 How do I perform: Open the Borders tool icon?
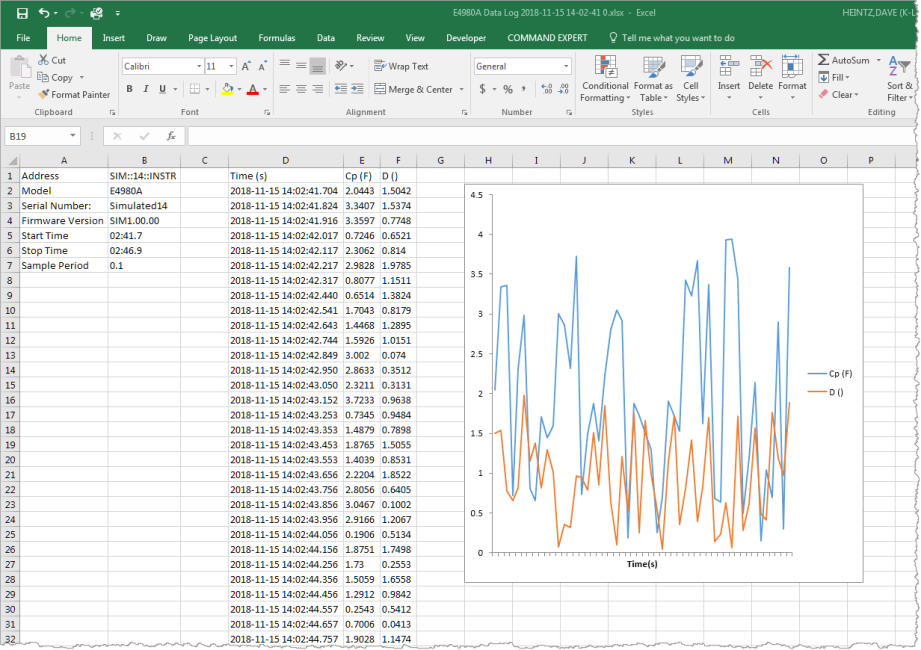point(194,89)
